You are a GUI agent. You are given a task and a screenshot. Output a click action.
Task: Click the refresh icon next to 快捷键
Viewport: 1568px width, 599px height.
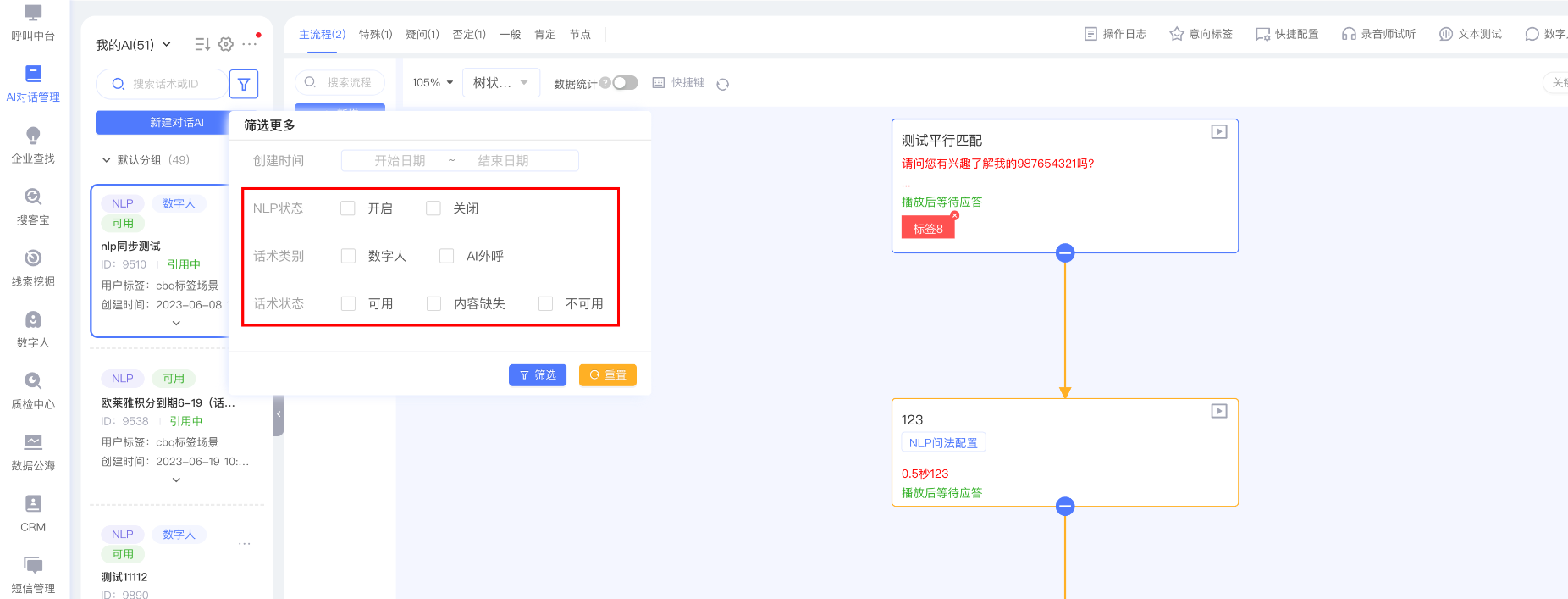point(722,84)
